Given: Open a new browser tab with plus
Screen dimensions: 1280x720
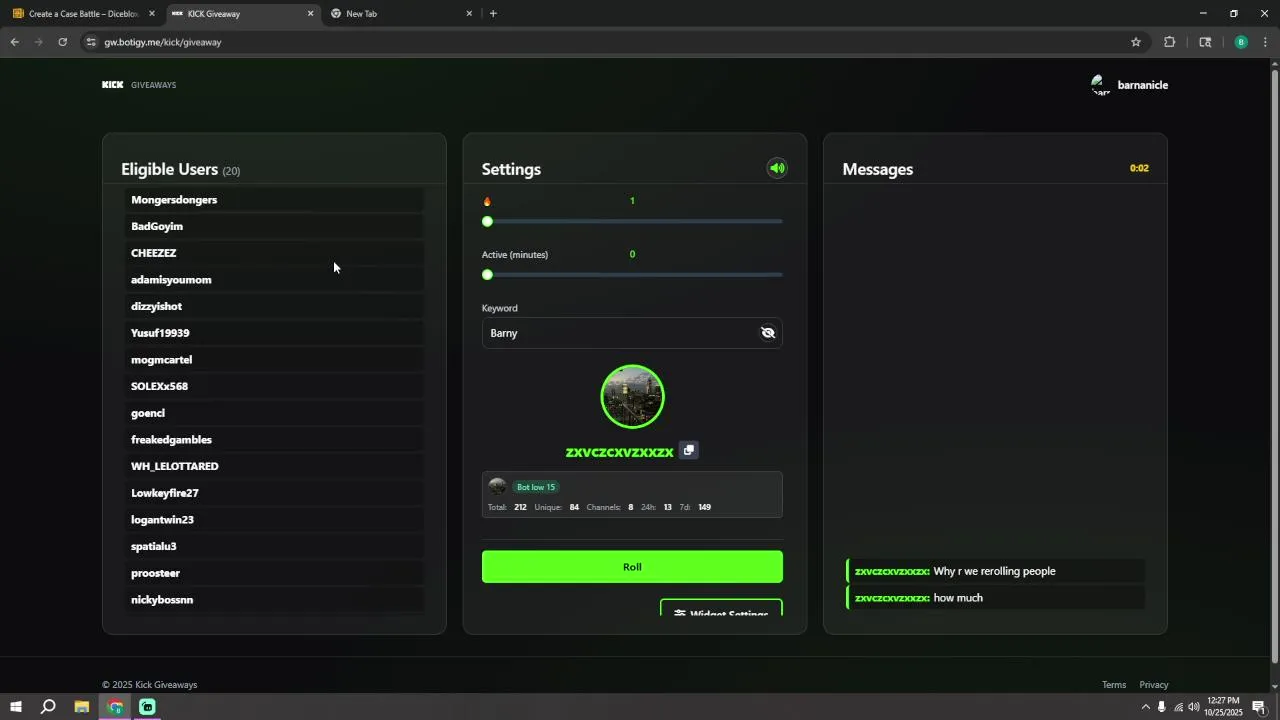Looking at the screenshot, I should [493, 14].
